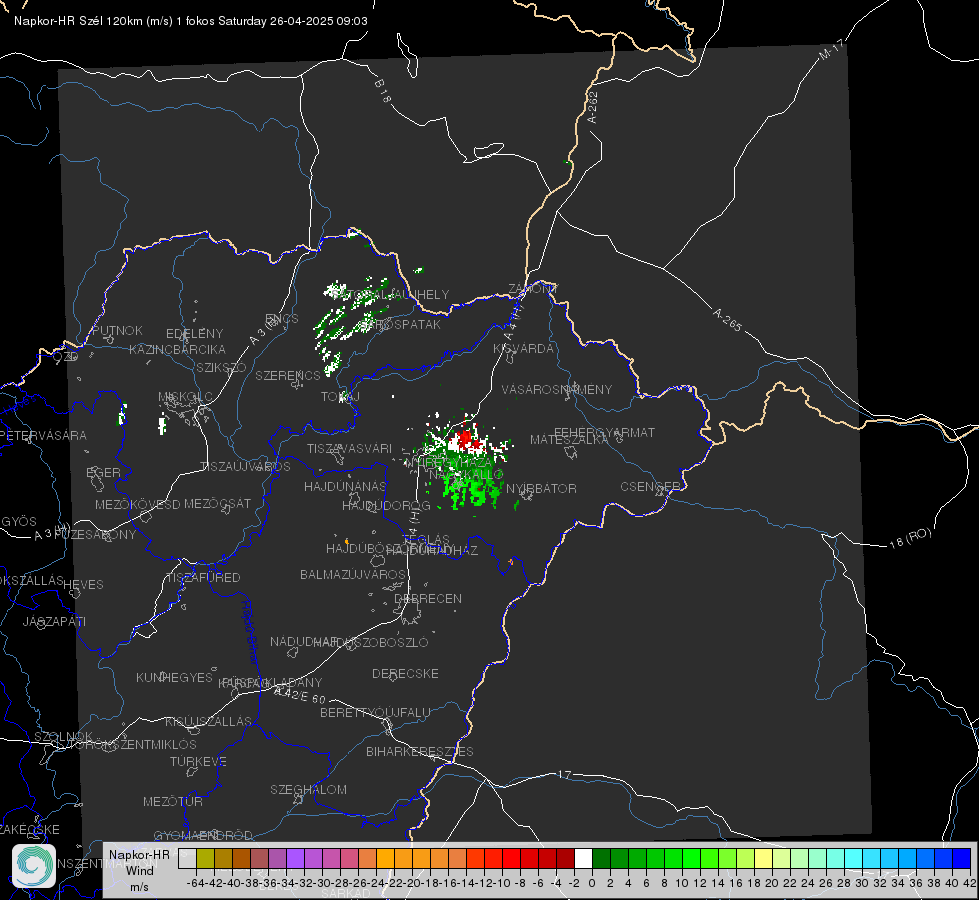Click the pale yellow swatch above label 20

tap(763, 859)
